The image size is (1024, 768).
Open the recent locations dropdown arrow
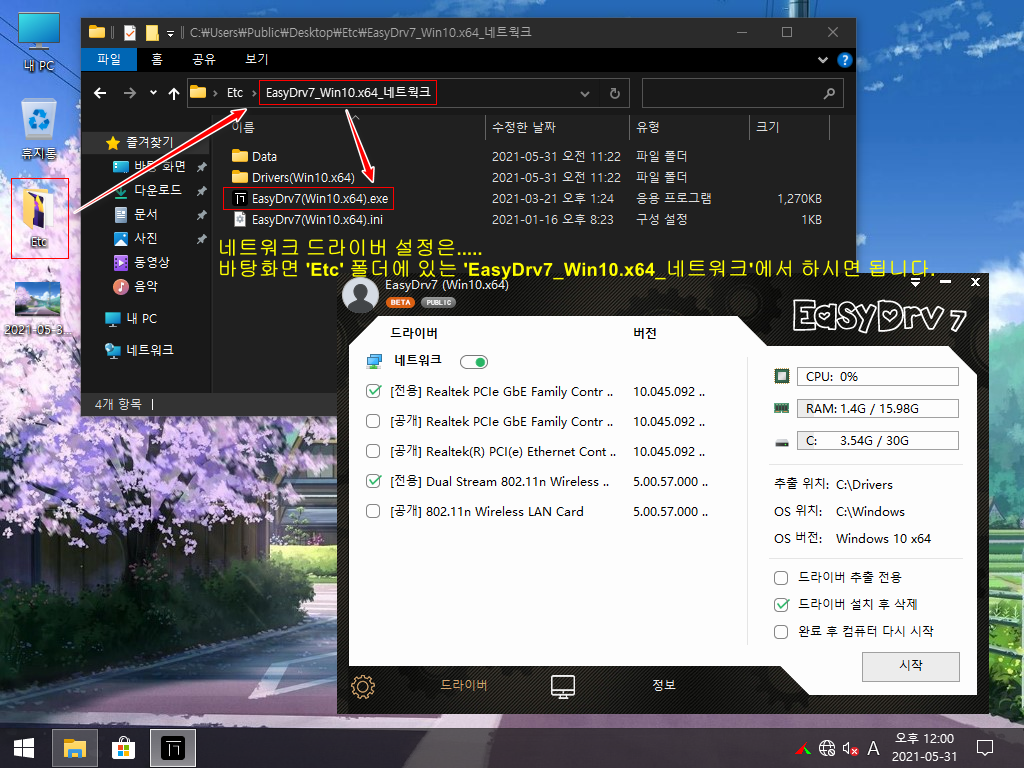[x=153, y=93]
